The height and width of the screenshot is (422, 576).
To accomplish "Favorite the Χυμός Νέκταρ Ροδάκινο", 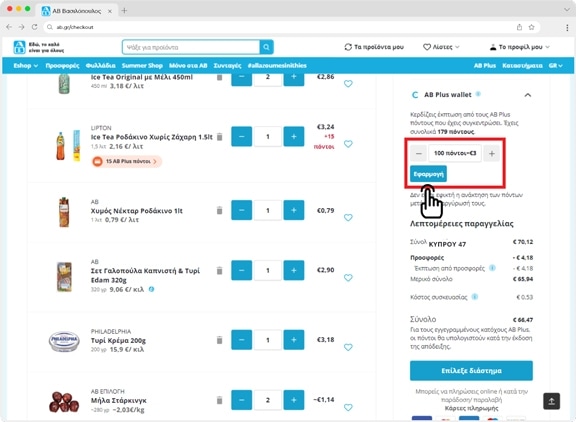I will point(348,217).
